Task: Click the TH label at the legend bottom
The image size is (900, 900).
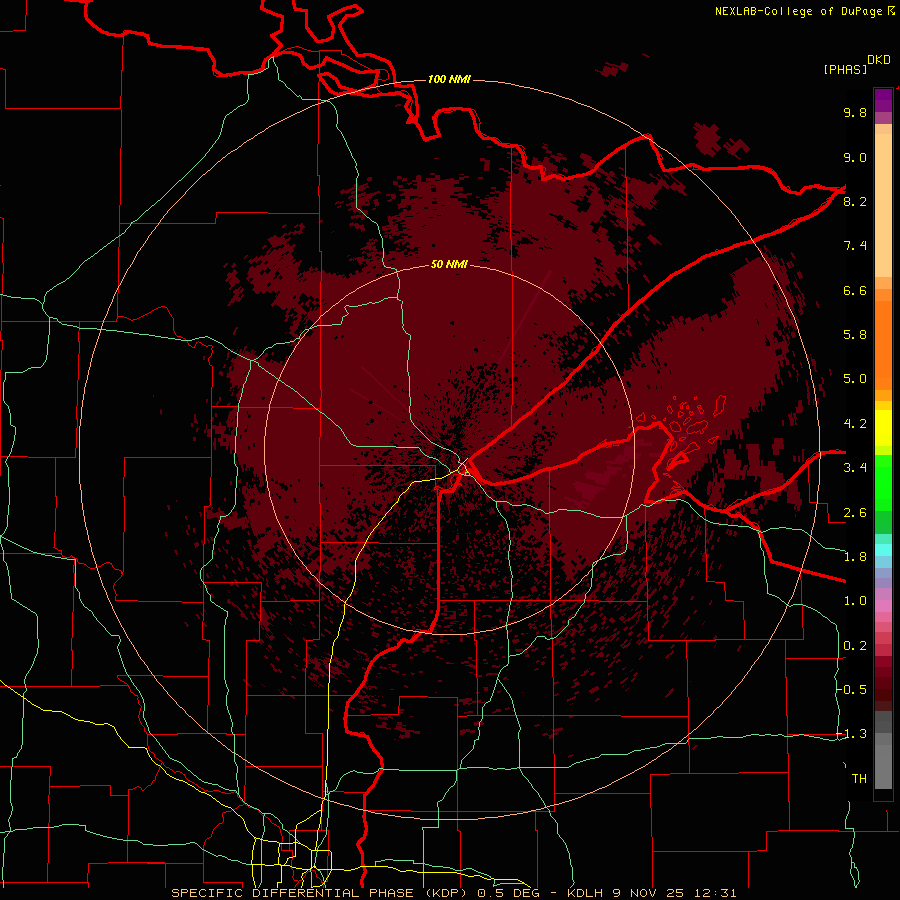Action: [859, 779]
